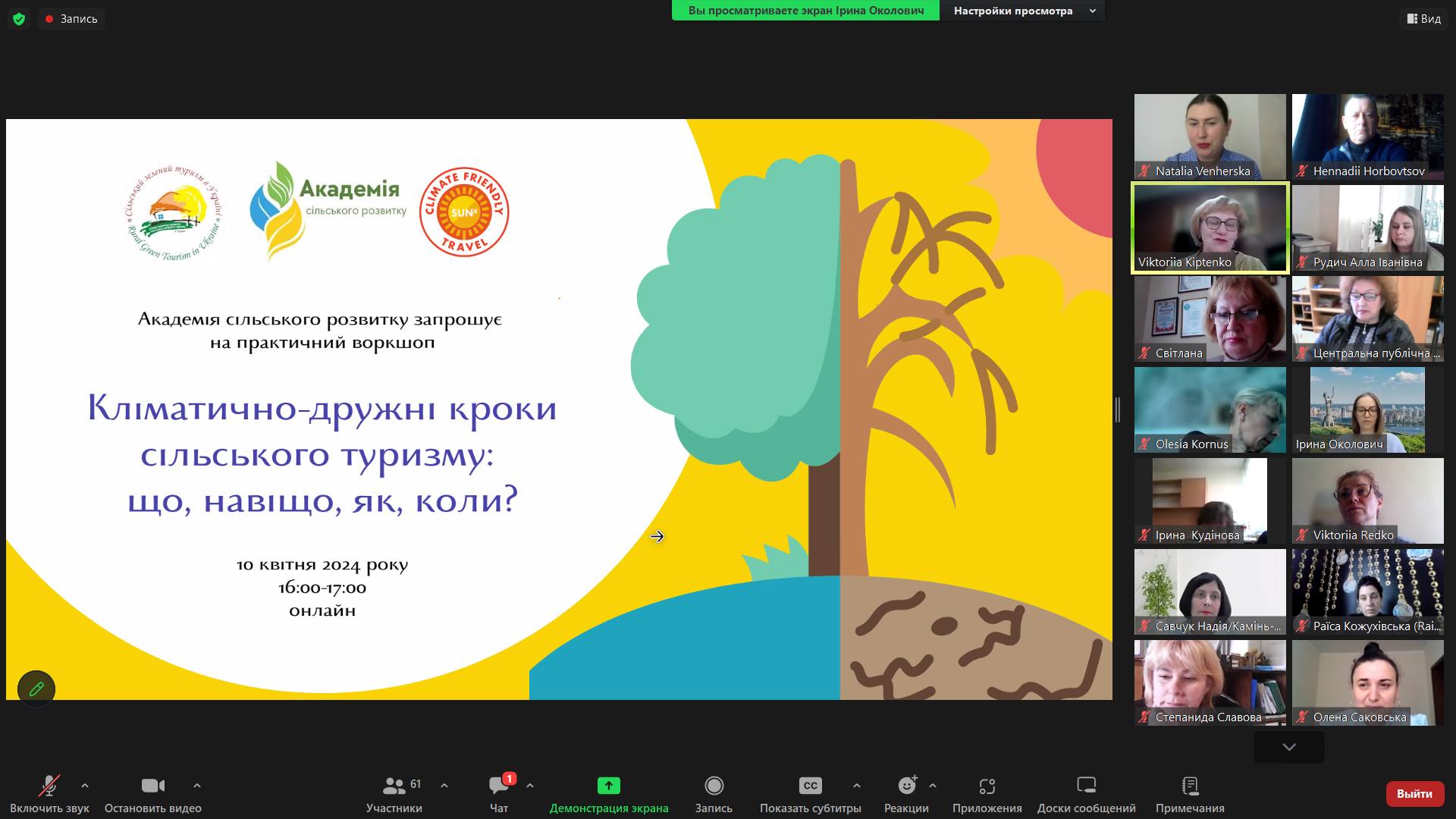1456x819 pixels.
Task: Click the Reactions smiley icon
Action: tap(906, 786)
